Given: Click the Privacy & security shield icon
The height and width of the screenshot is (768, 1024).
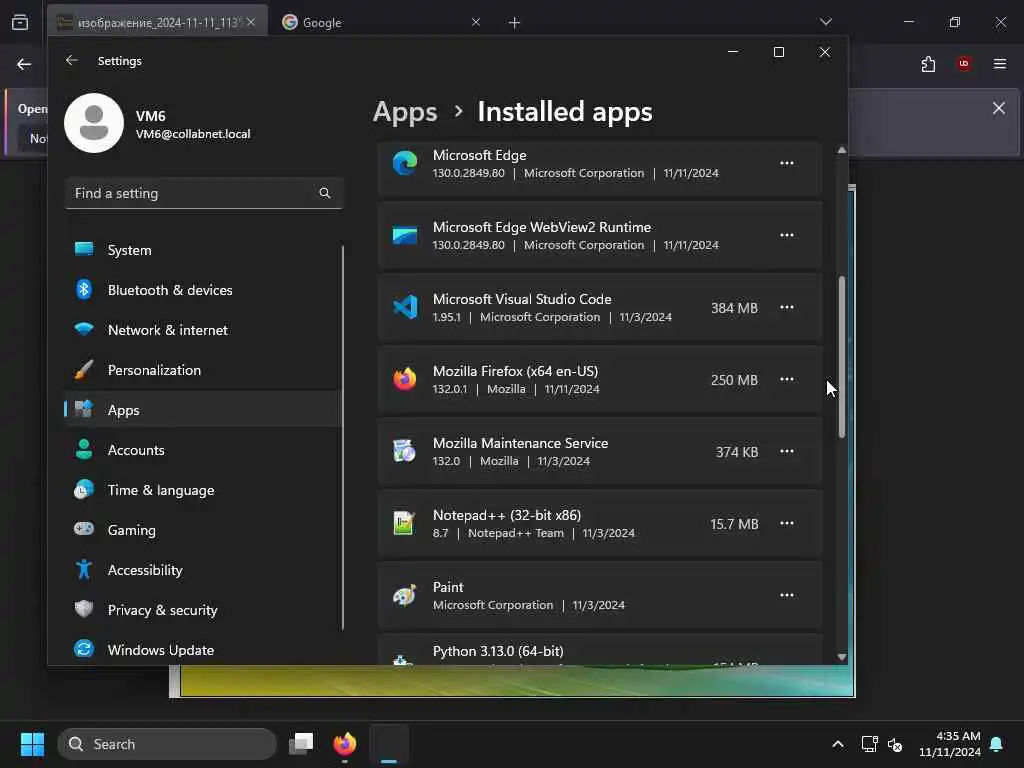Looking at the screenshot, I should pos(84,609).
